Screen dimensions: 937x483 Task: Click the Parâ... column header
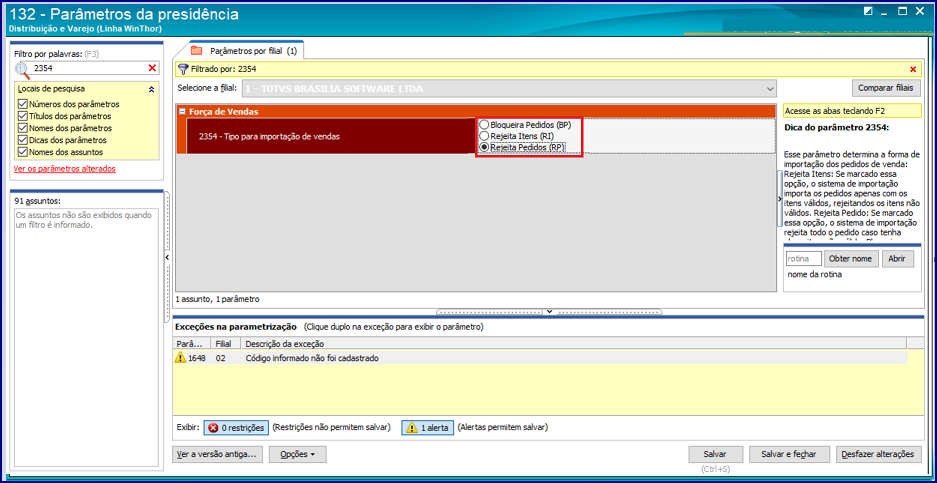click(192, 343)
